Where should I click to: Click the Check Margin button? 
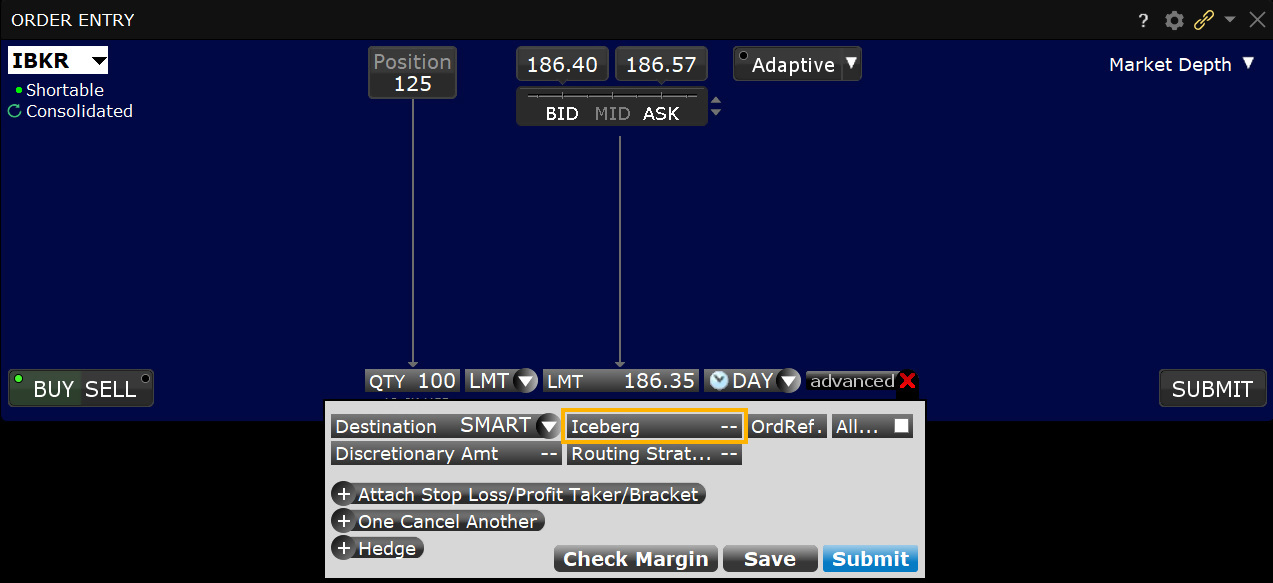click(635, 559)
